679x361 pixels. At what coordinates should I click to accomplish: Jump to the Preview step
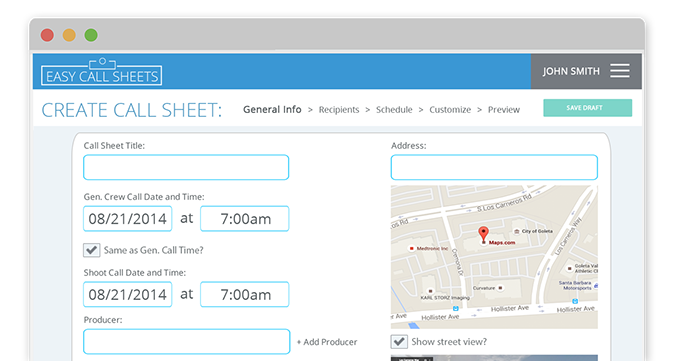504,110
